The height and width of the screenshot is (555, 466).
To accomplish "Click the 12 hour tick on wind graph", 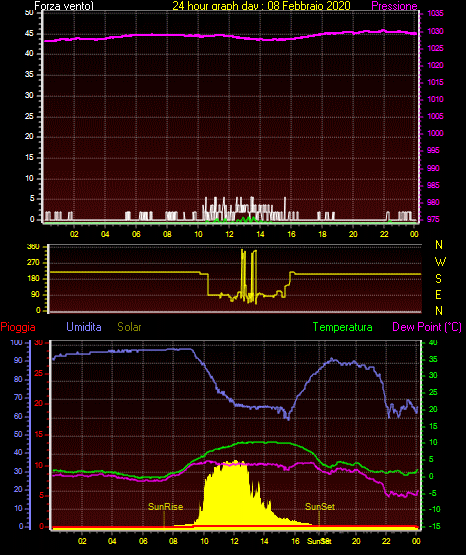I will click(229, 234).
